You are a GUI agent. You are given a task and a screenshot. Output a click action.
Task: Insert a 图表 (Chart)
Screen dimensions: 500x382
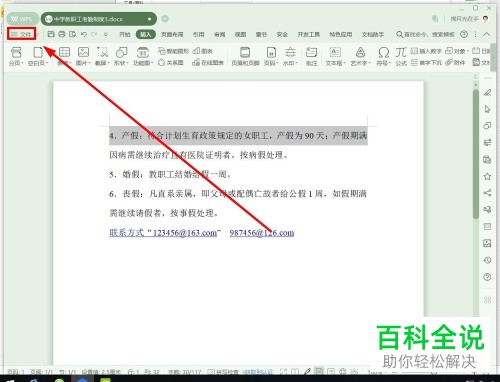click(203, 51)
